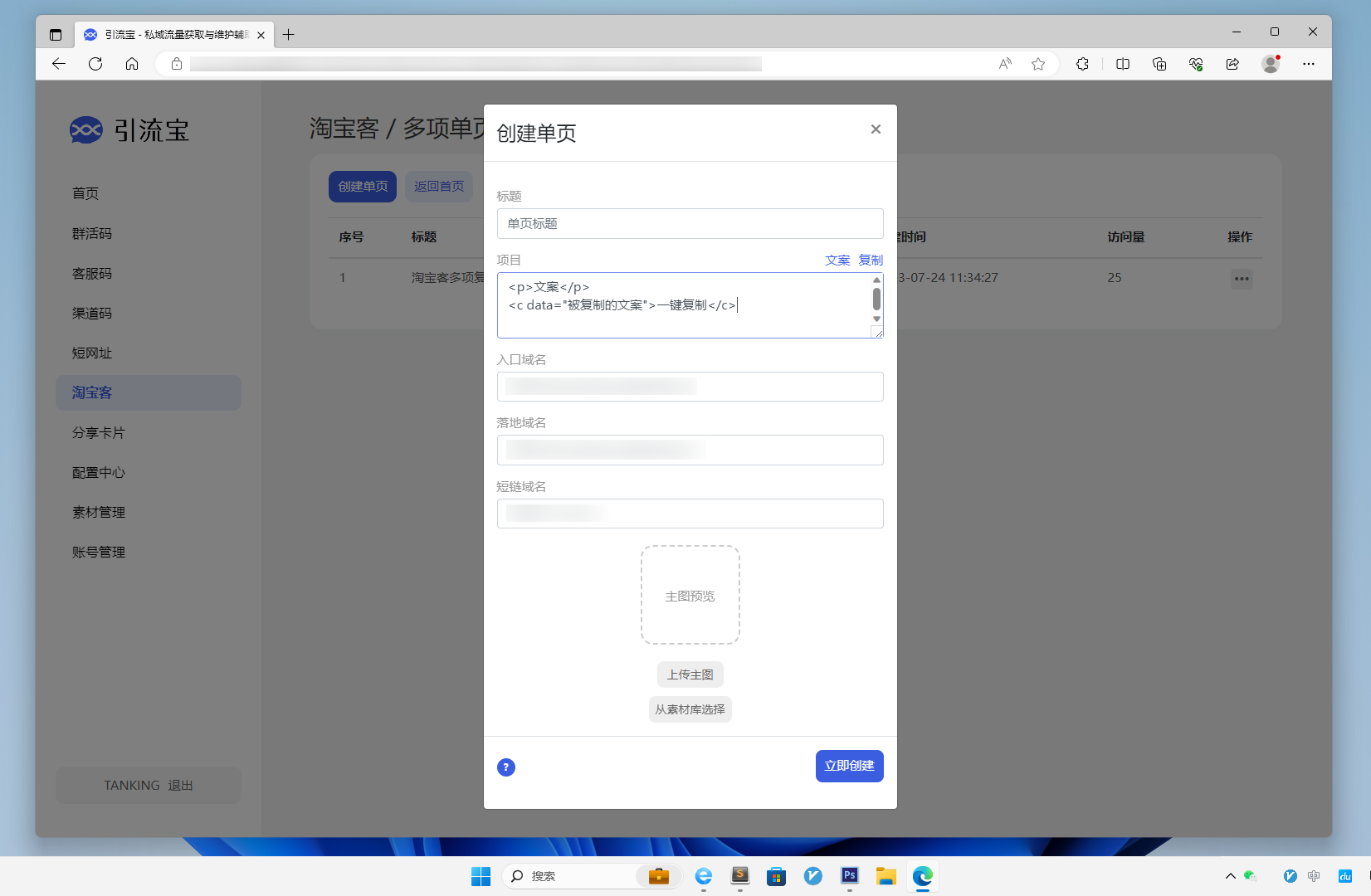Screen dimensions: 1371x896
Task: Open Windows Start menu
Action: (481, 876)
